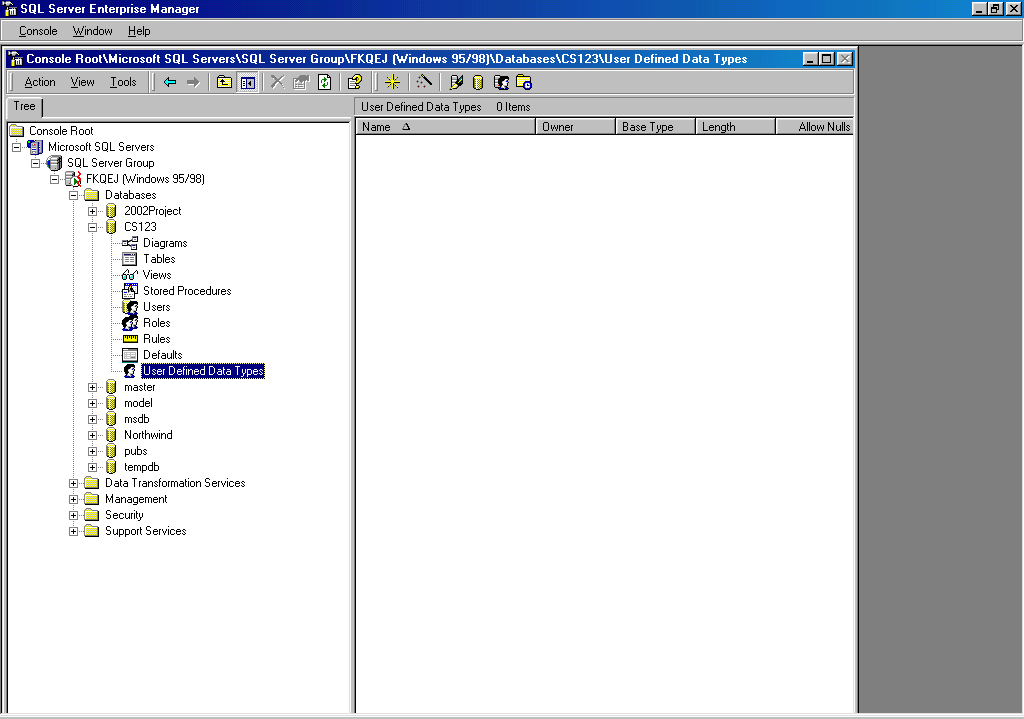Expand the Security folder
This screenshot has width=1024, height=719.
pos(74,515)
